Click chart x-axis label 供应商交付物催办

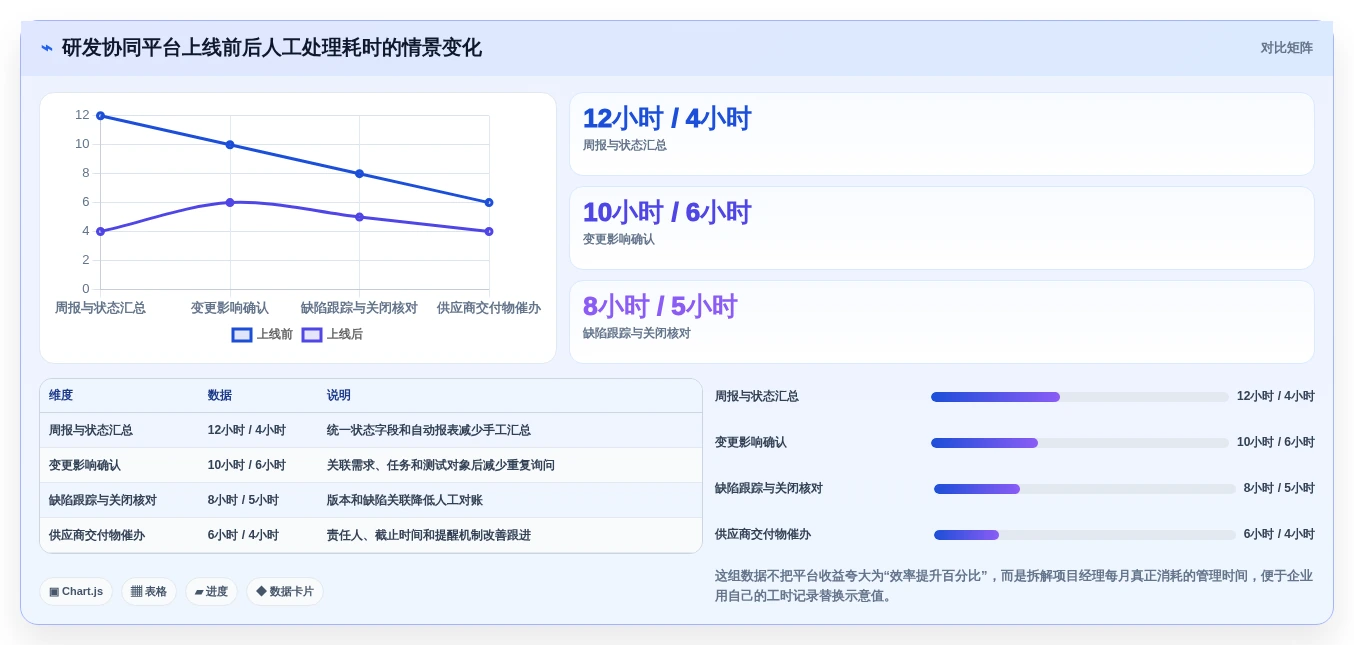coord(489,308)
